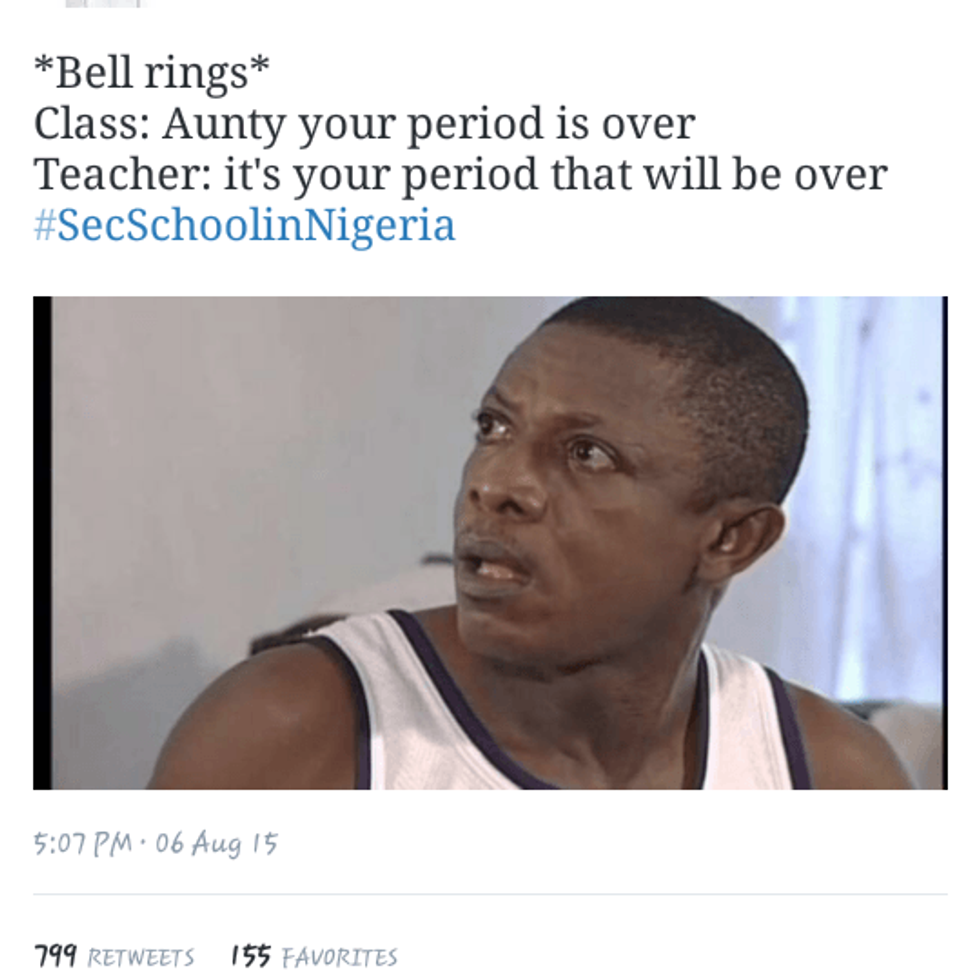Click the '*Bell rings*' text line
980x980 pixels.
pos(151,73)
